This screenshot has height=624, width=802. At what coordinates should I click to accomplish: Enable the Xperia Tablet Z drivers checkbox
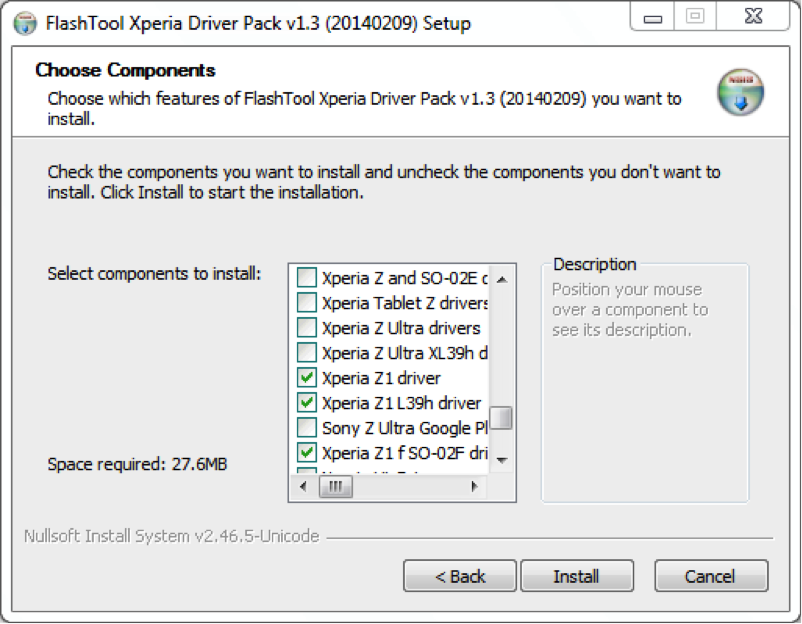pos(307,303)
